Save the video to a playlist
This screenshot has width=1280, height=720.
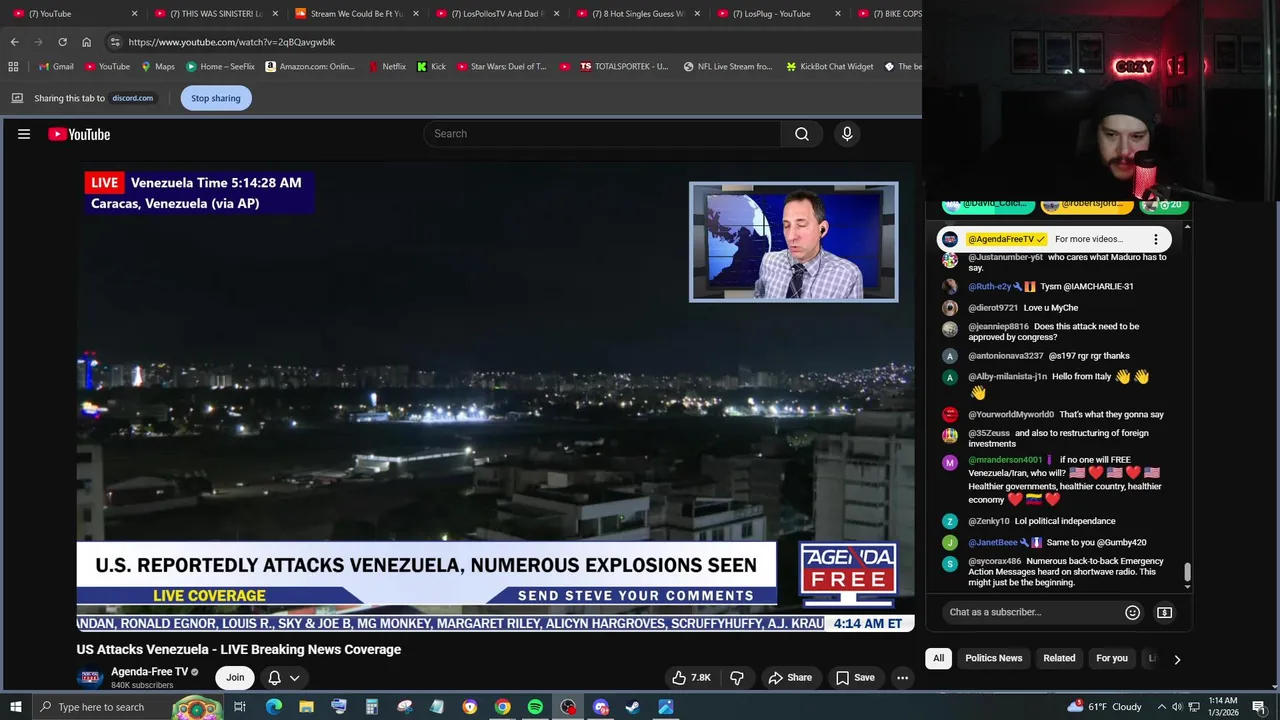(x=855, y=678)
